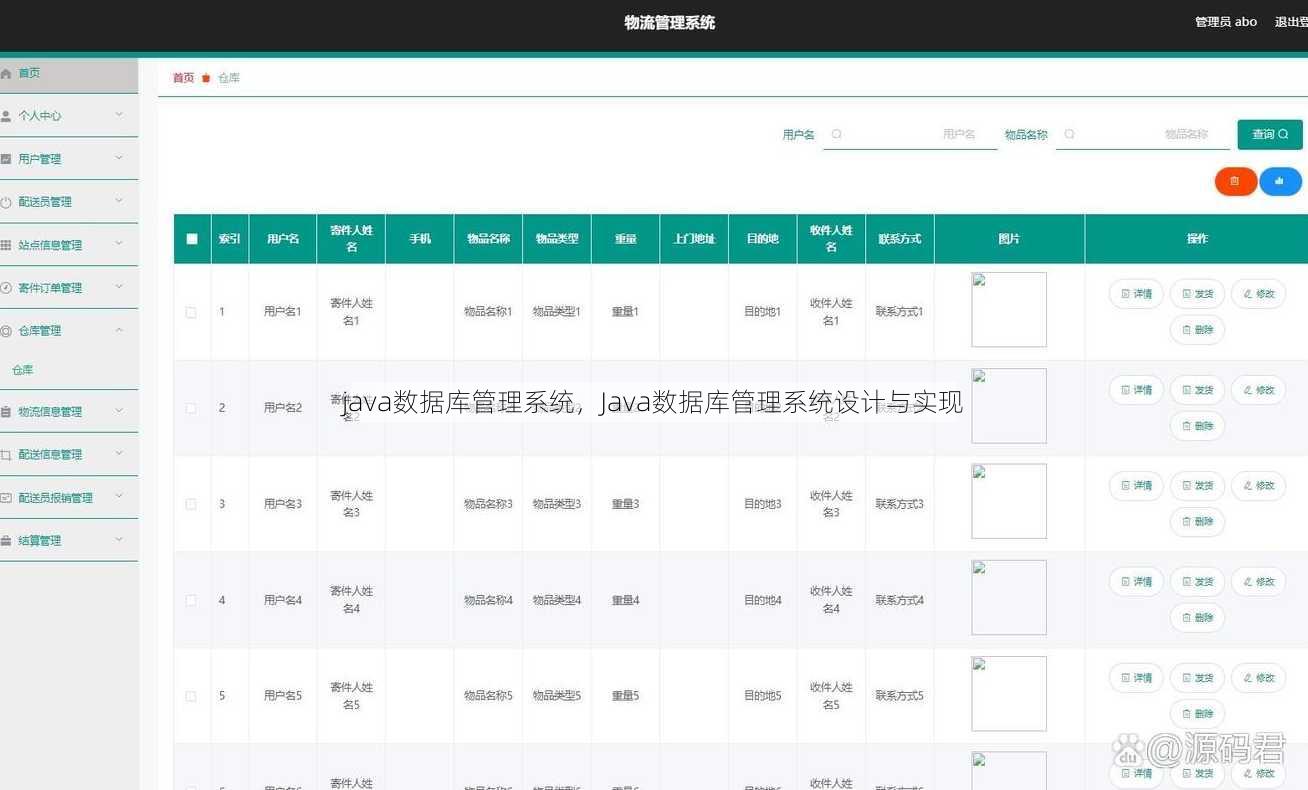
Task: Click the 退出登录 link in header
Action: (1291, 22)
